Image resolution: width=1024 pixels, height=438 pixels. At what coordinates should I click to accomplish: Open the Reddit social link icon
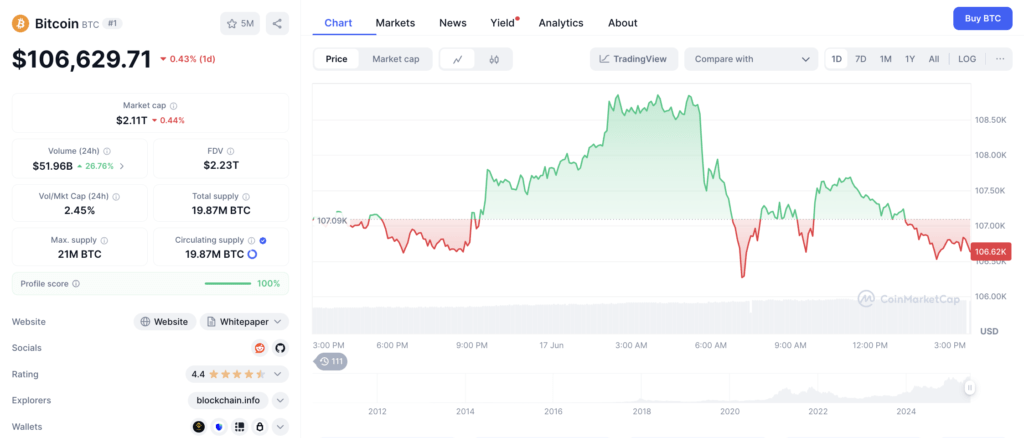[x=260, y=348]
